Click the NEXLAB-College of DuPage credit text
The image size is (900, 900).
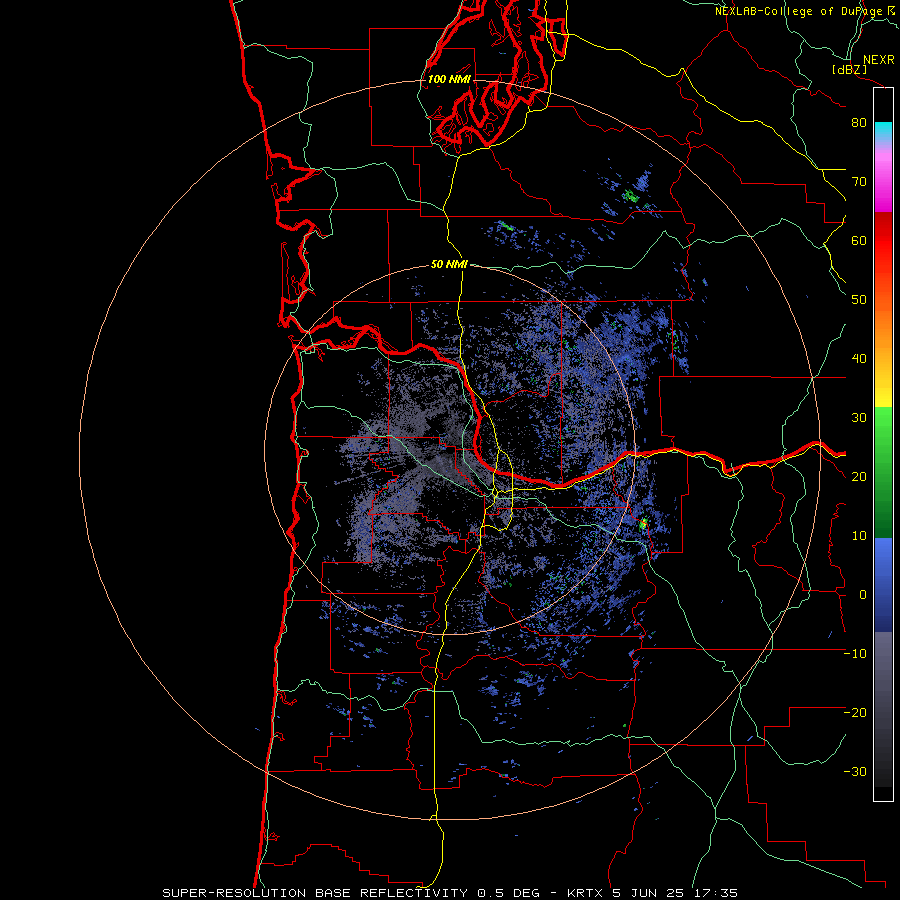(x=799, y=11)
